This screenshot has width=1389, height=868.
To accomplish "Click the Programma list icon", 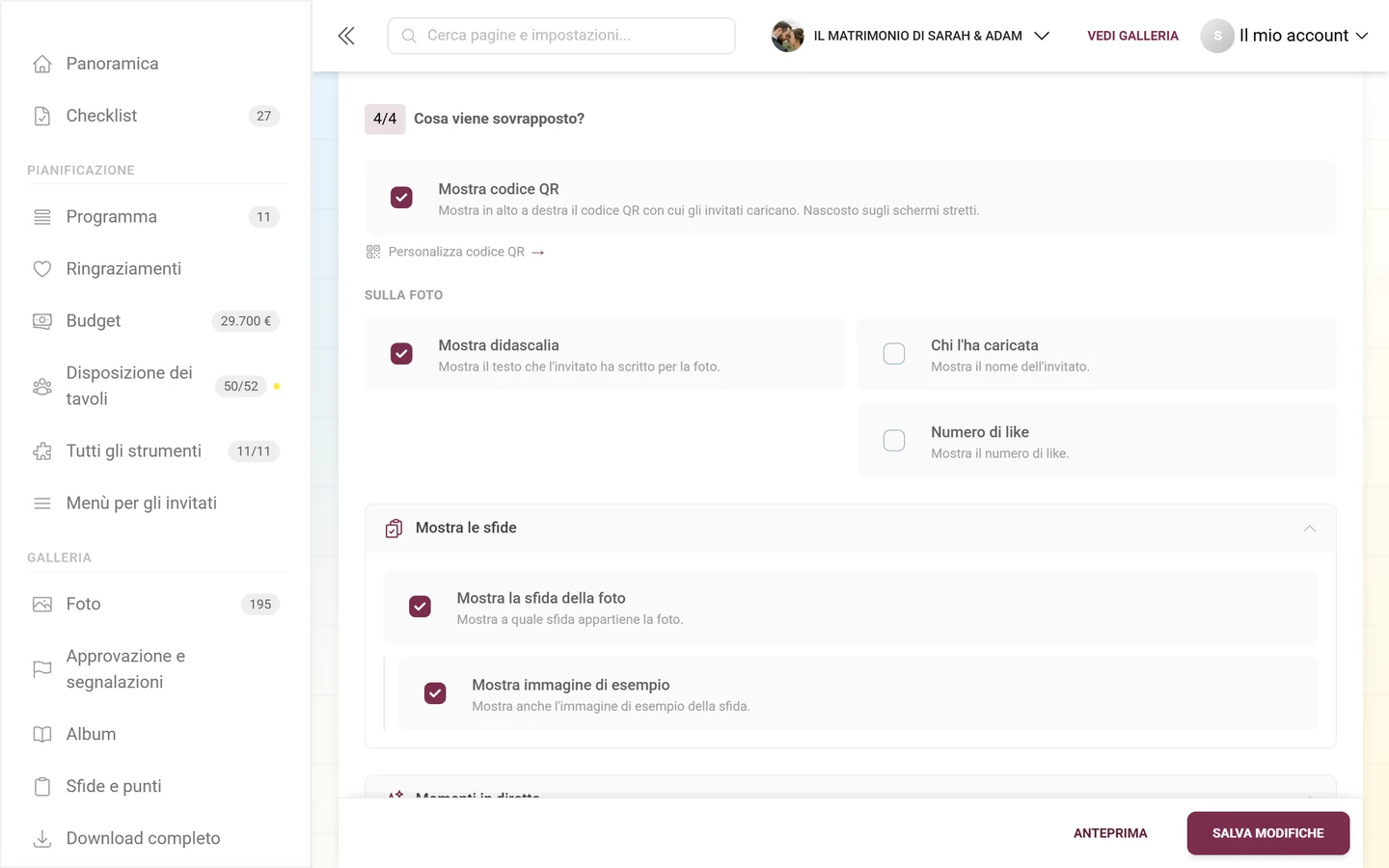I will (x=42, y=217).
